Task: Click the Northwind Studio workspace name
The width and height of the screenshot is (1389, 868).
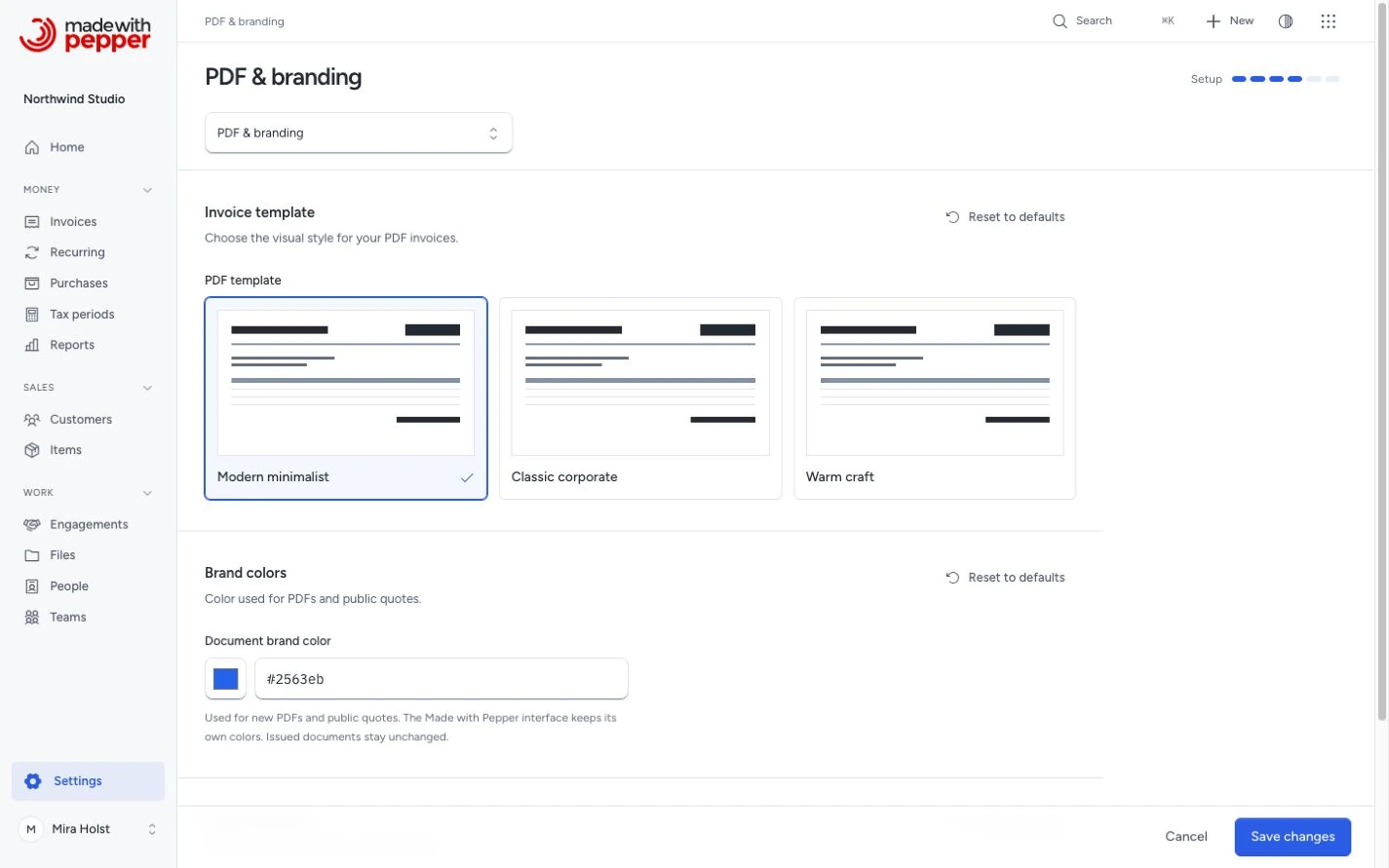Action: (74, 99)
